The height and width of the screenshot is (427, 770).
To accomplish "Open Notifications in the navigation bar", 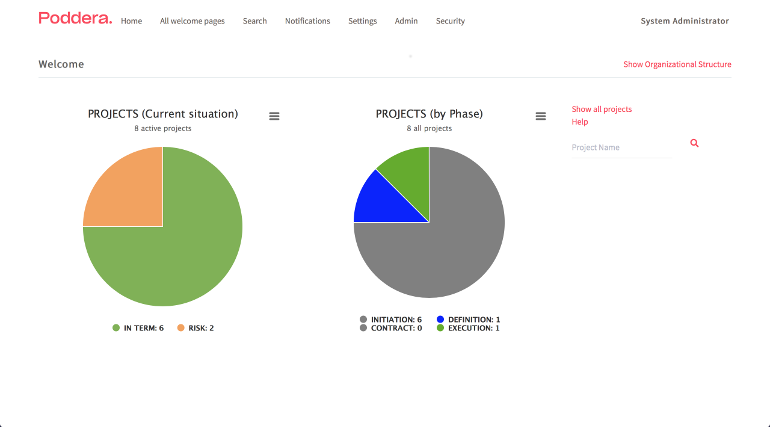I will pos(307,21).
